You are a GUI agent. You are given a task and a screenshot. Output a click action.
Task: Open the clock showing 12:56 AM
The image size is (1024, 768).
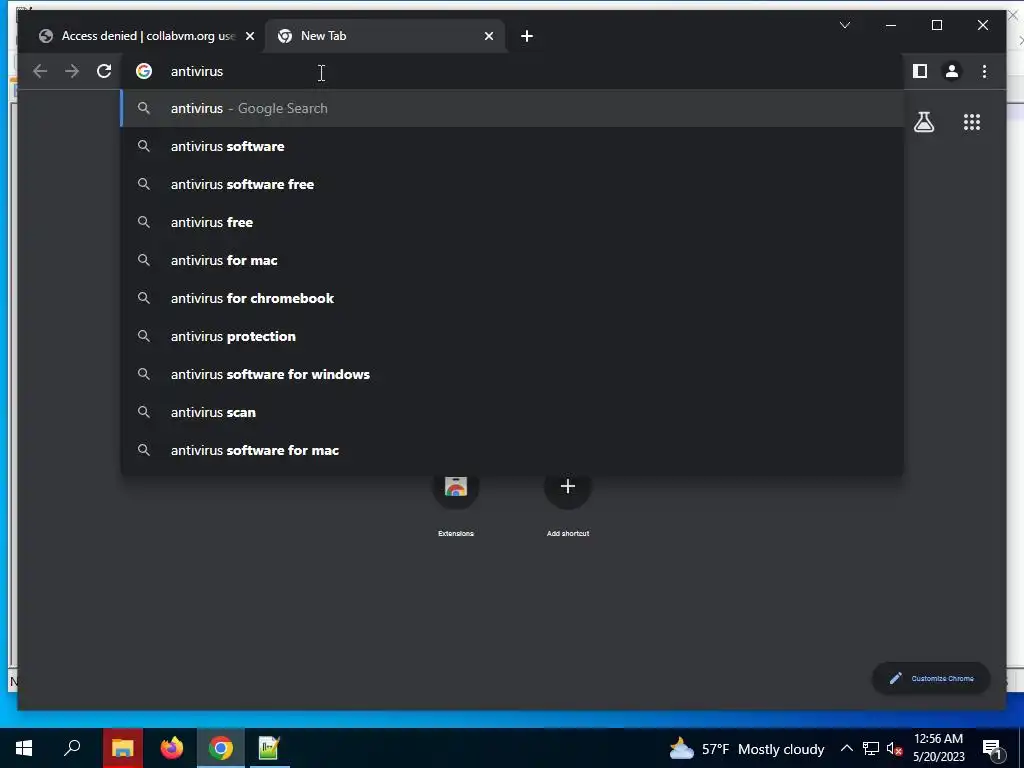tap(938, 748)
